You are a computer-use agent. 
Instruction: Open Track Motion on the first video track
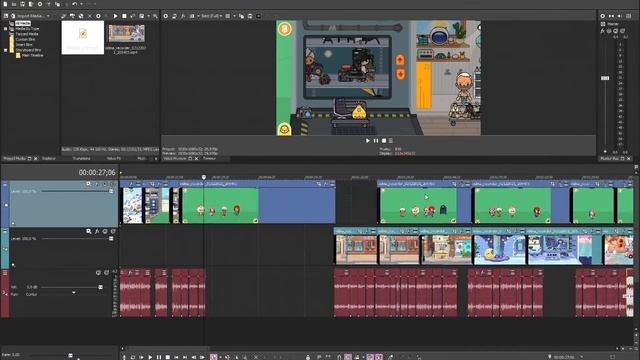tap(89, 184)
